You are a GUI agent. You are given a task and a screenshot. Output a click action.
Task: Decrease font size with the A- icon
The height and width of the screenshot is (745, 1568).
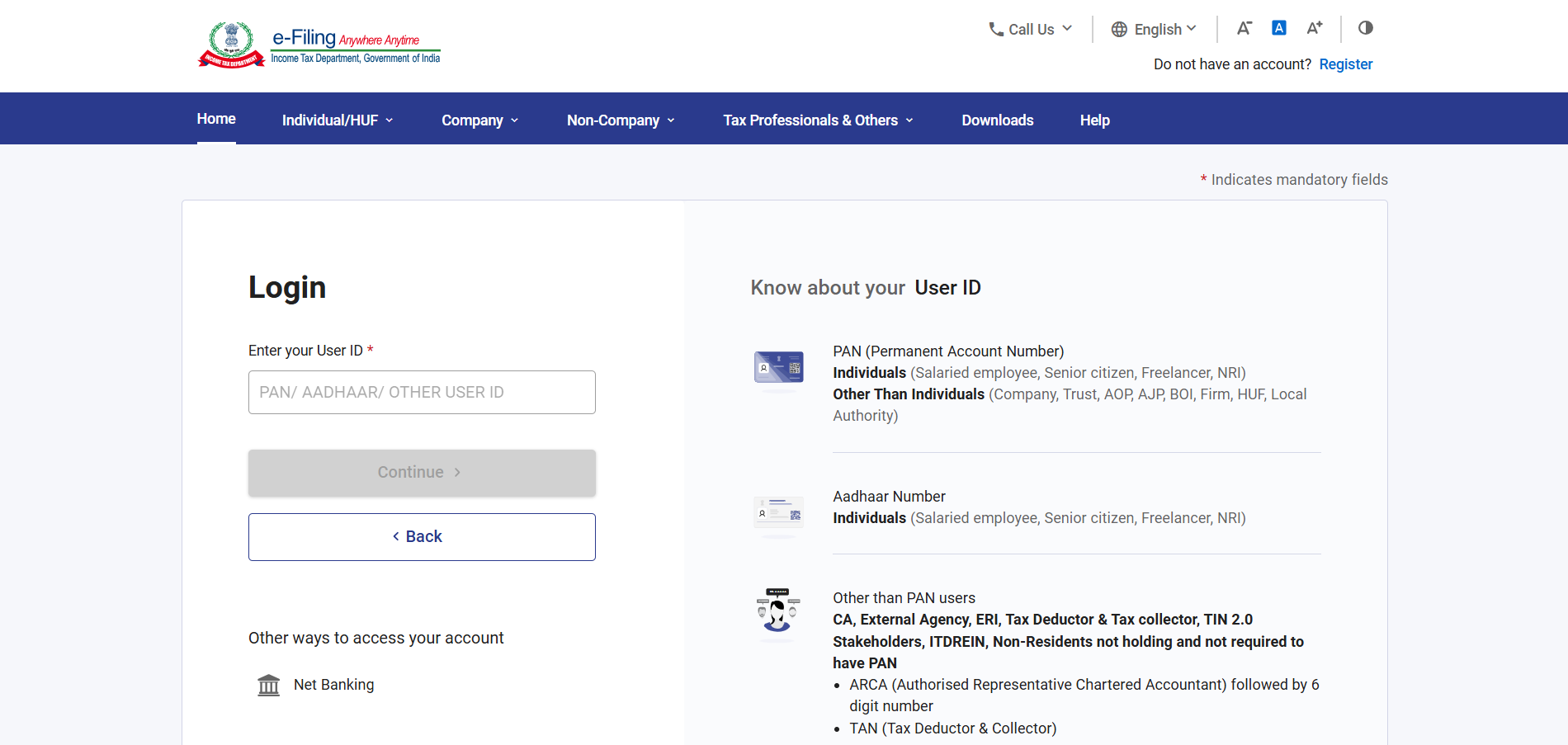1244,29
